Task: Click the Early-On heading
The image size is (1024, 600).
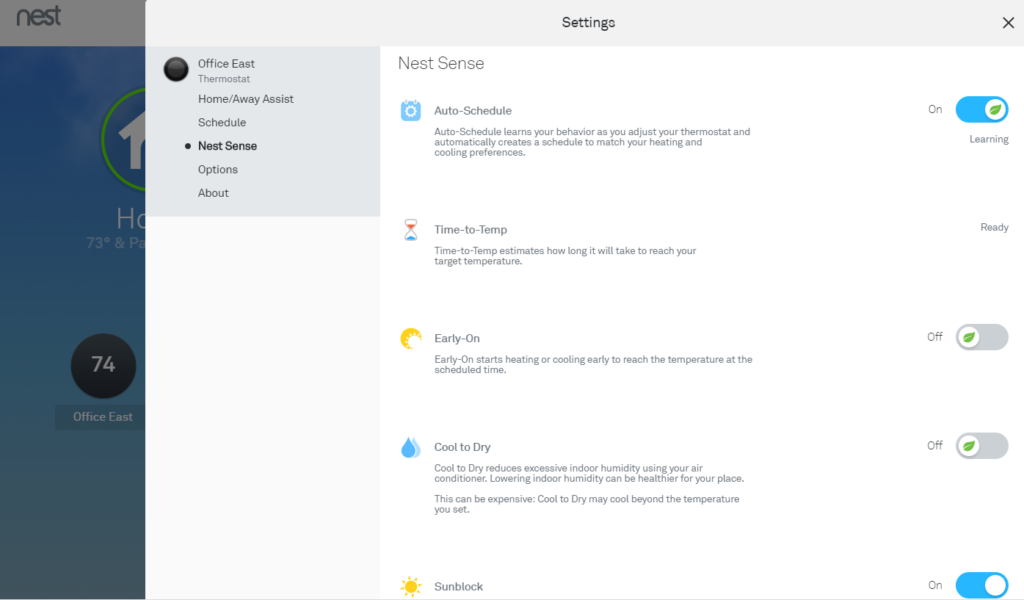Action: pyautogui.click(x=456, y=339)
